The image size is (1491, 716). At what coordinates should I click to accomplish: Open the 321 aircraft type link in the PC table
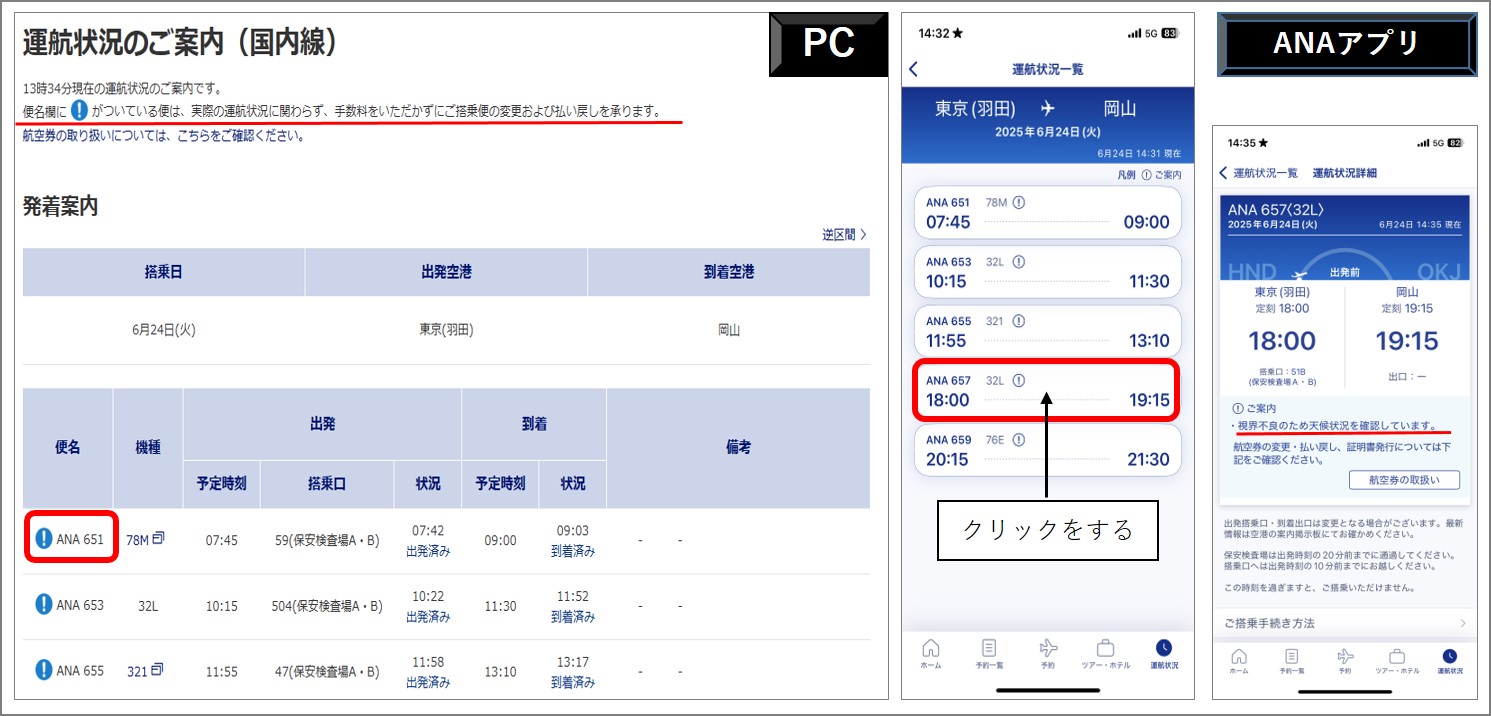137,671
